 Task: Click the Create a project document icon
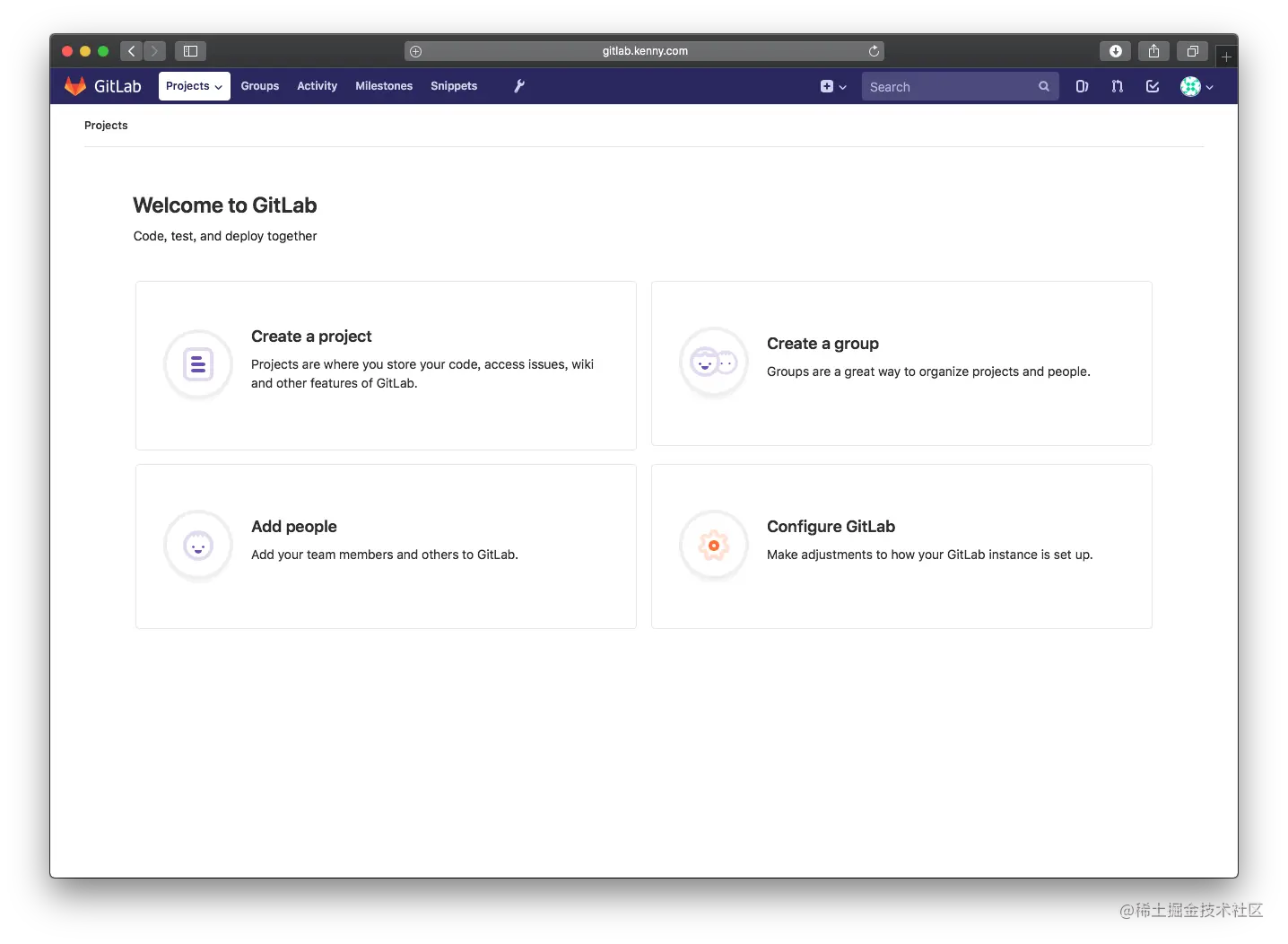tap(198, 364)
